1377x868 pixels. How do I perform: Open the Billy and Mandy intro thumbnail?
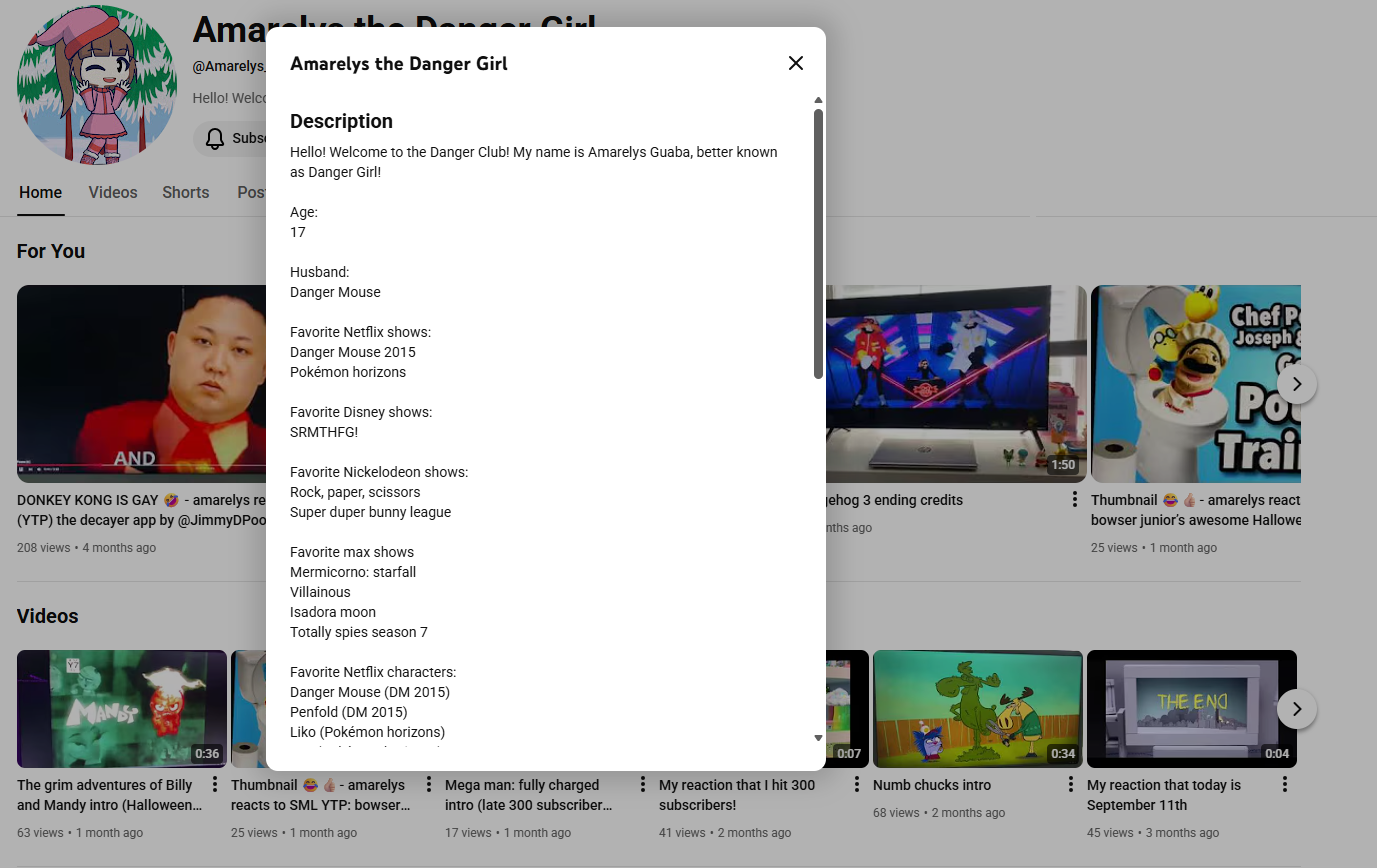click(122, 708)
